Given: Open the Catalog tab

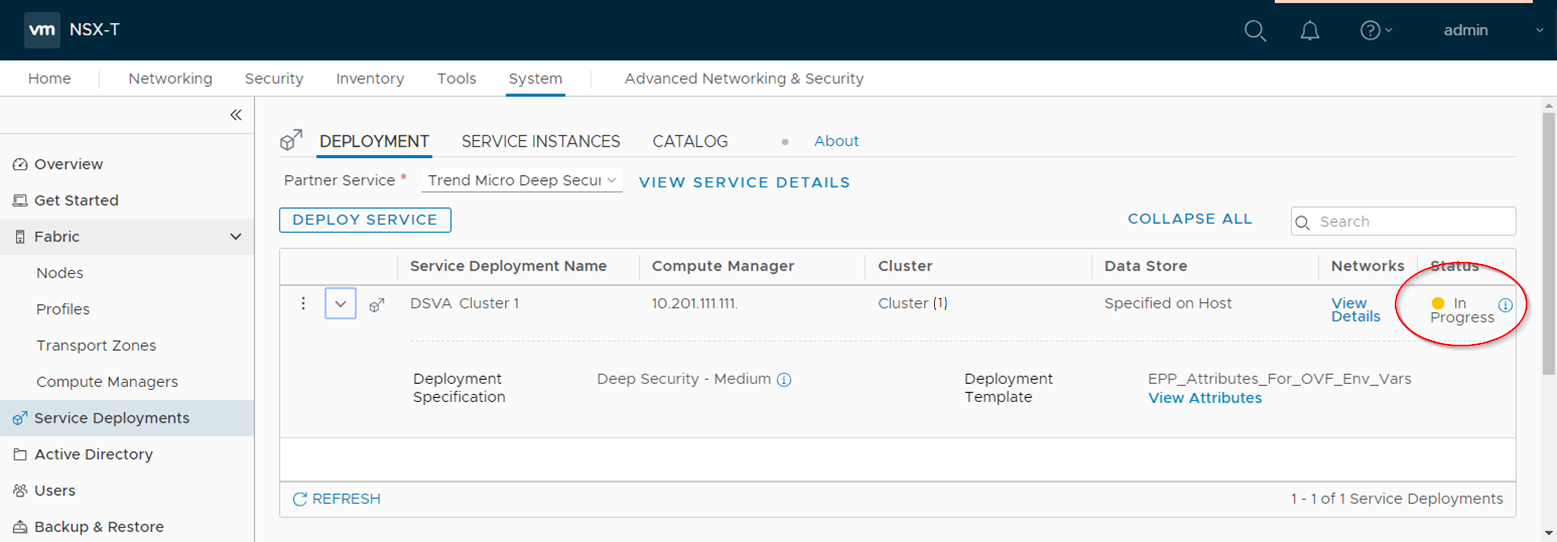Looking at the screenshot, I should (x=690, y=142).
